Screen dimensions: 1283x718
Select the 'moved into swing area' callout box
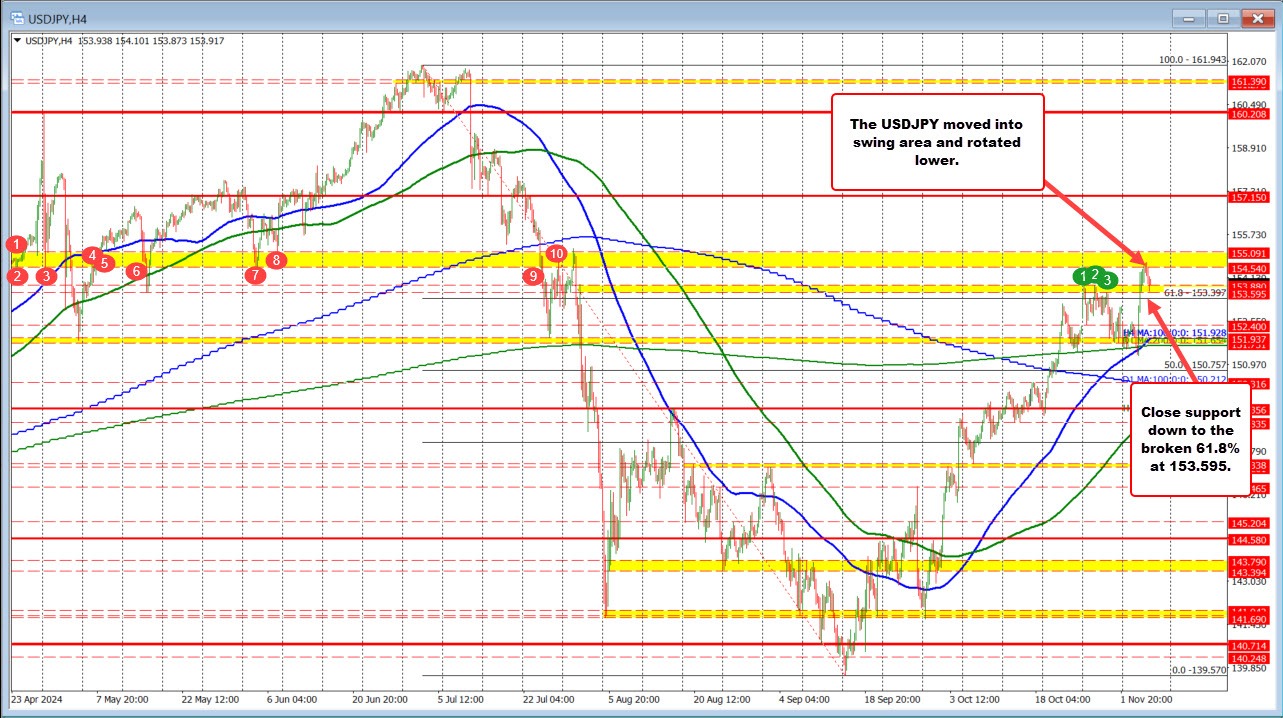click(937, 142)
